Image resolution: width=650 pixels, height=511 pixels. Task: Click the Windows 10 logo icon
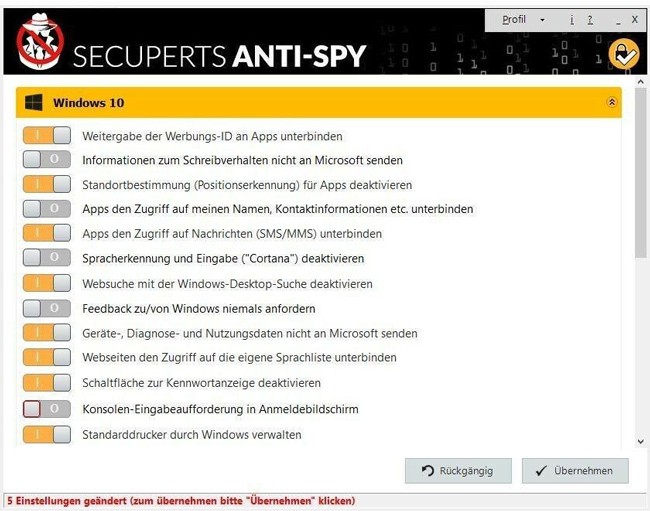[x=34, y=103]
